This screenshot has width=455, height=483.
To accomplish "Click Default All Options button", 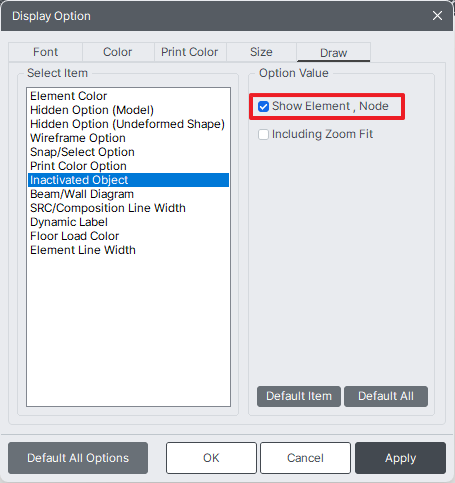I will [x=78, y=458].
